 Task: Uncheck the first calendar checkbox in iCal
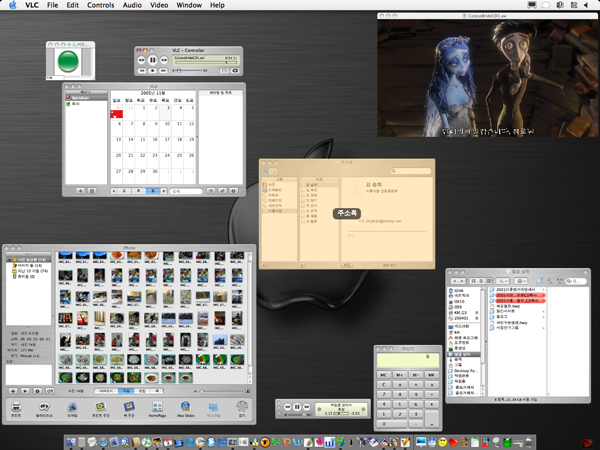coord(68,98)
